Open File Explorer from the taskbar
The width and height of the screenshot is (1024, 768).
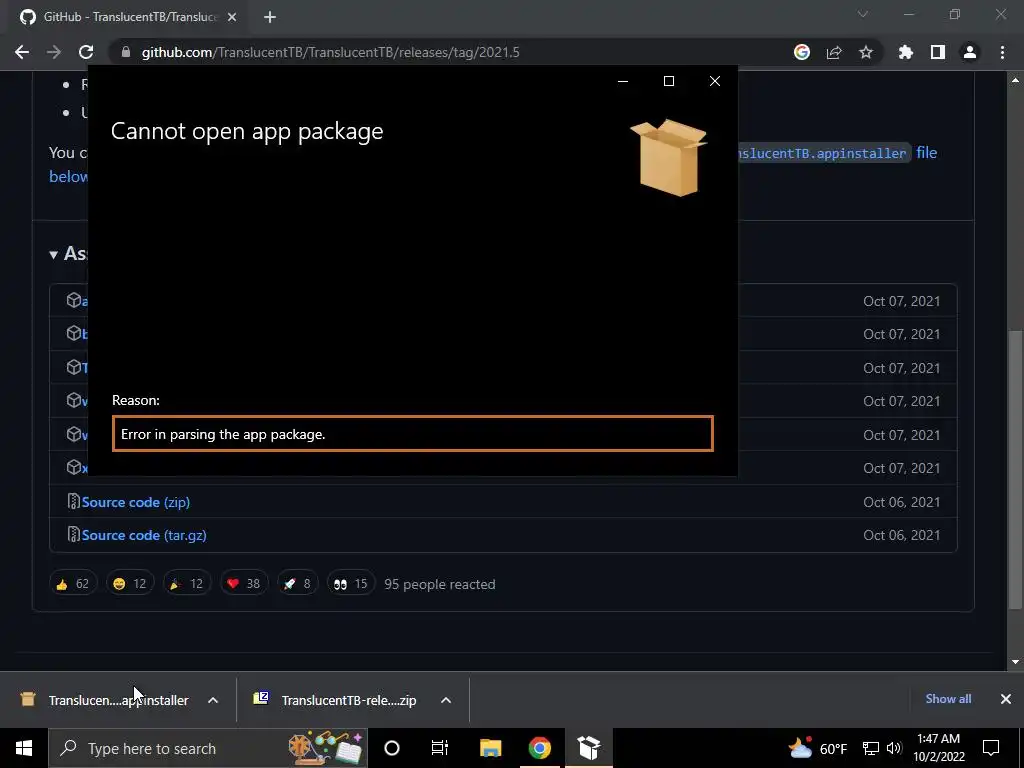click(x=490, y=748)
